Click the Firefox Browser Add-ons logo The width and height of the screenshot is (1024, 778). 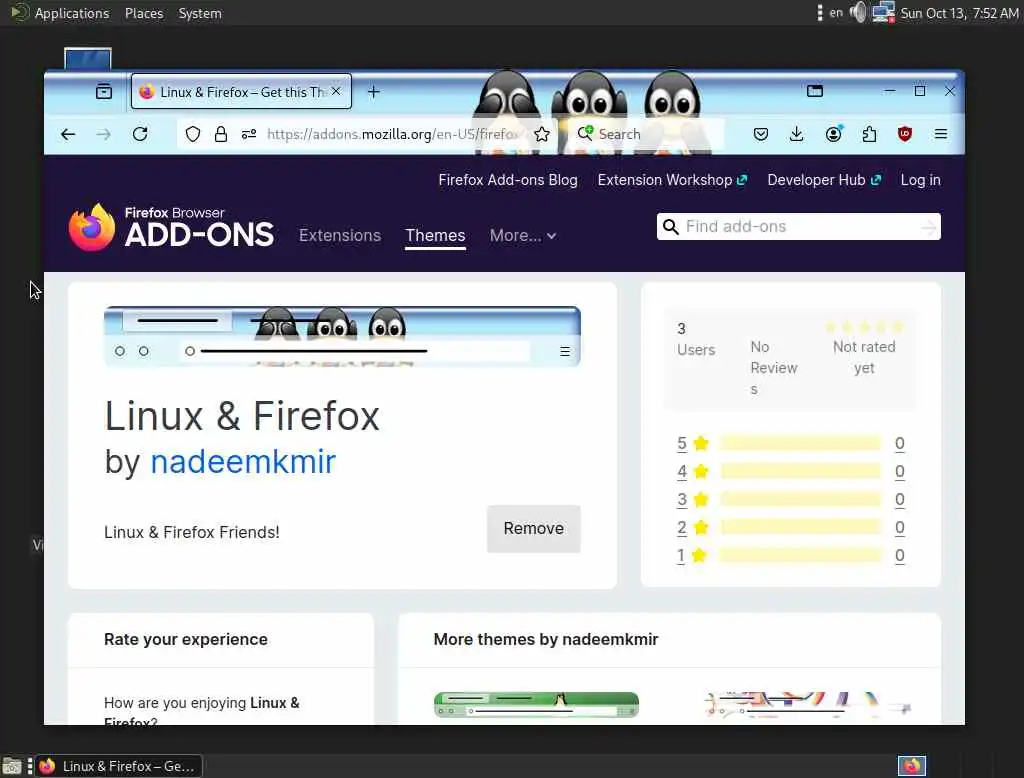[171, 227]
